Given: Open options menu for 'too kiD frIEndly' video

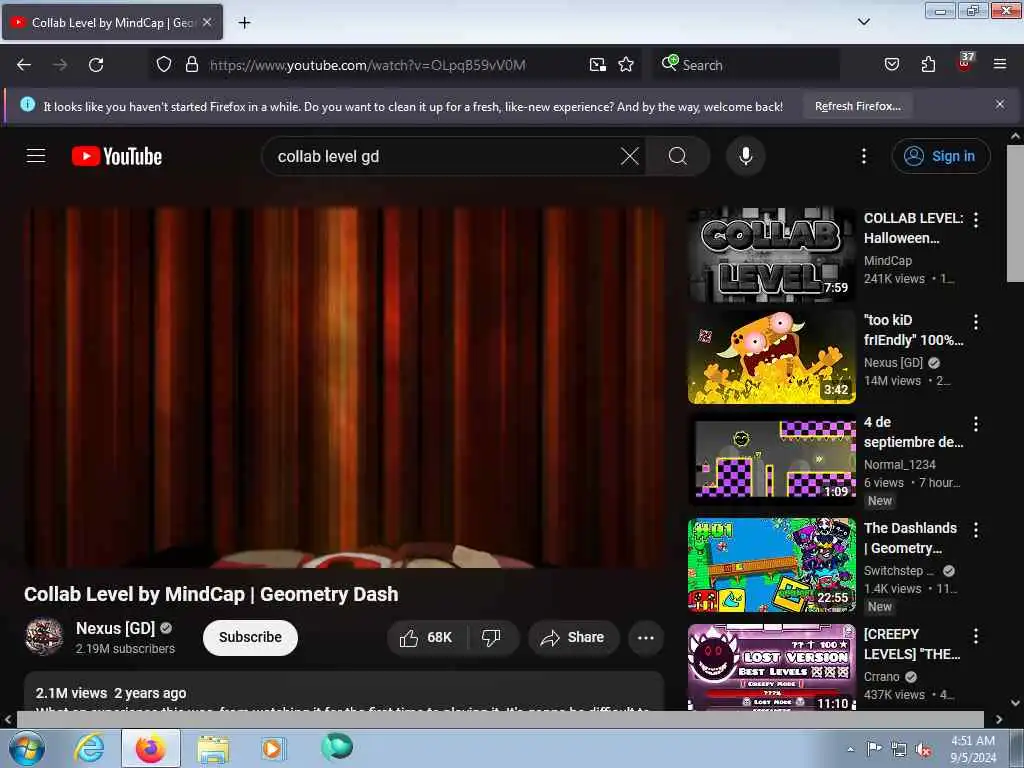Looking at the screenshot, I should tap(976, 321).
